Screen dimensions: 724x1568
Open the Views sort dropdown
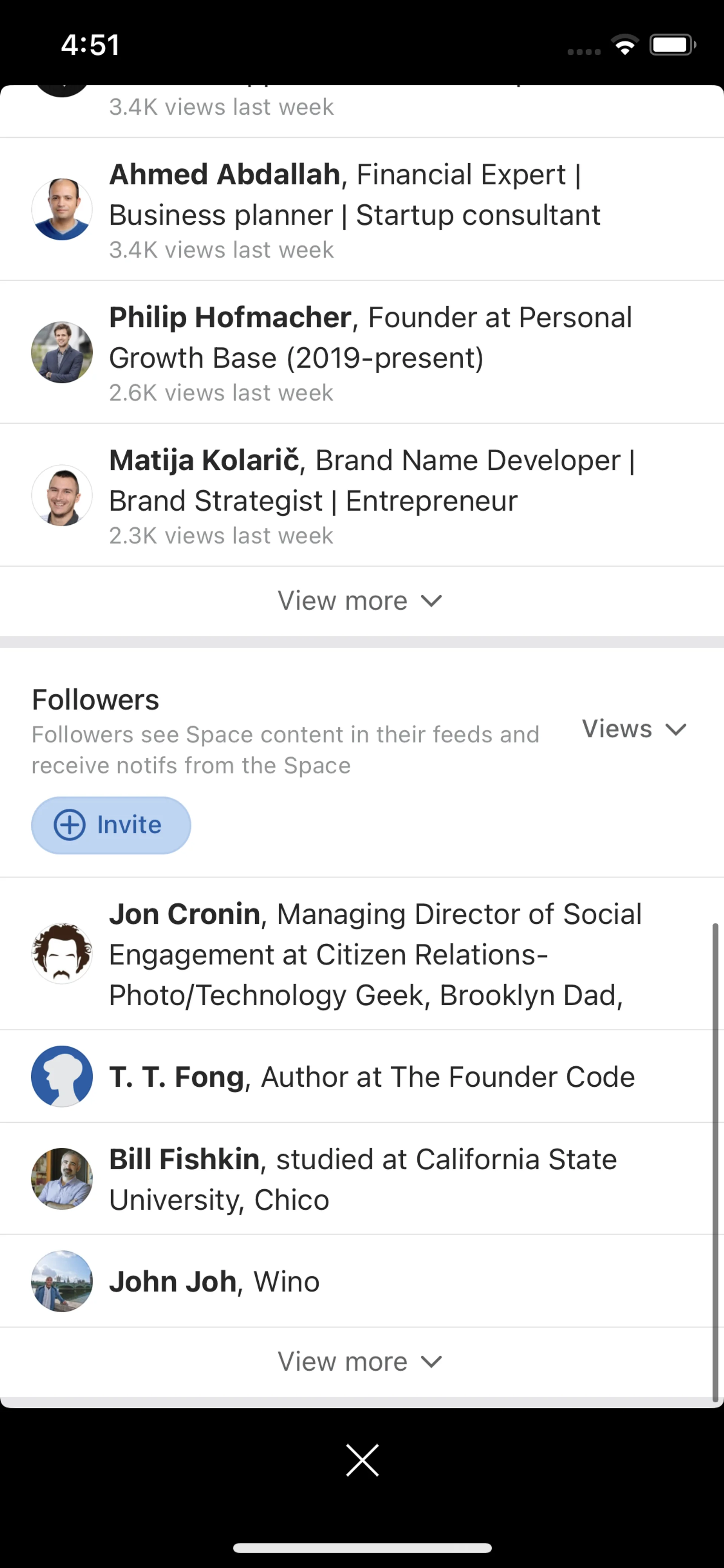[634, 729]
